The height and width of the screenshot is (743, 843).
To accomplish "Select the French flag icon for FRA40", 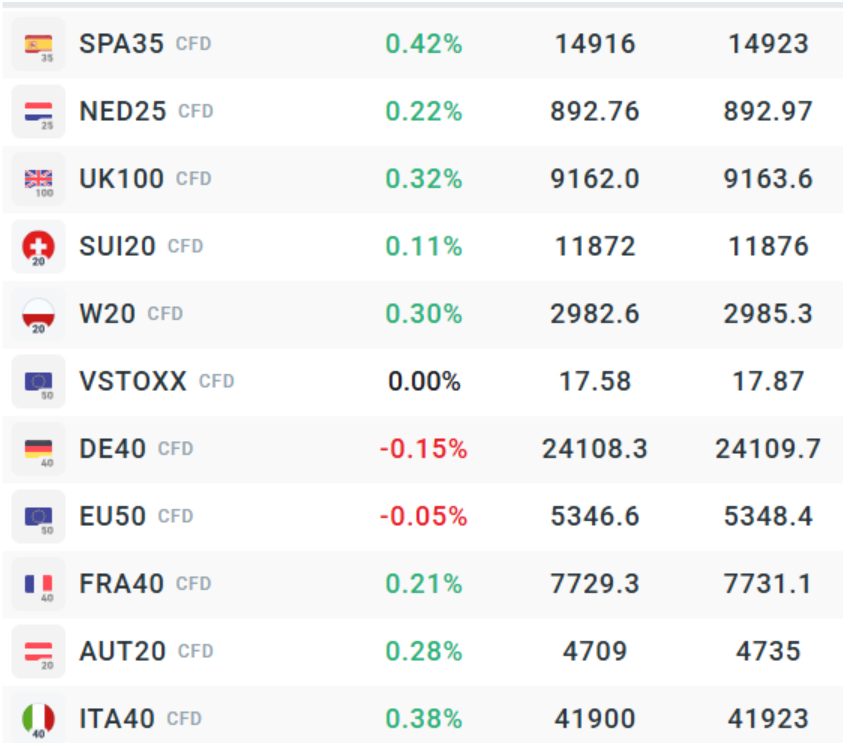I will (x=38, y=584).
